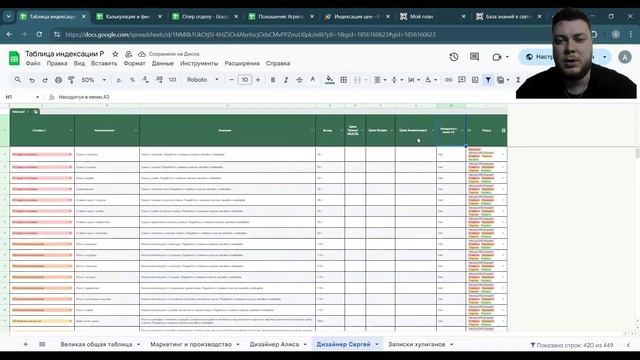This screenshot has width=640, height=360.
Task: Open the Google Sheets home logo
Action: tap(14, 58)
